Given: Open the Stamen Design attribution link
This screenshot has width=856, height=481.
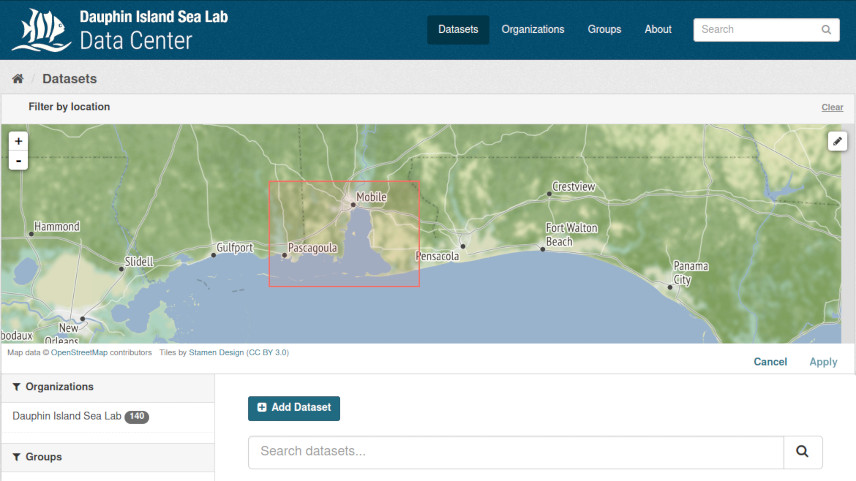Looking at the screenshot, I should tap(217, 352).
